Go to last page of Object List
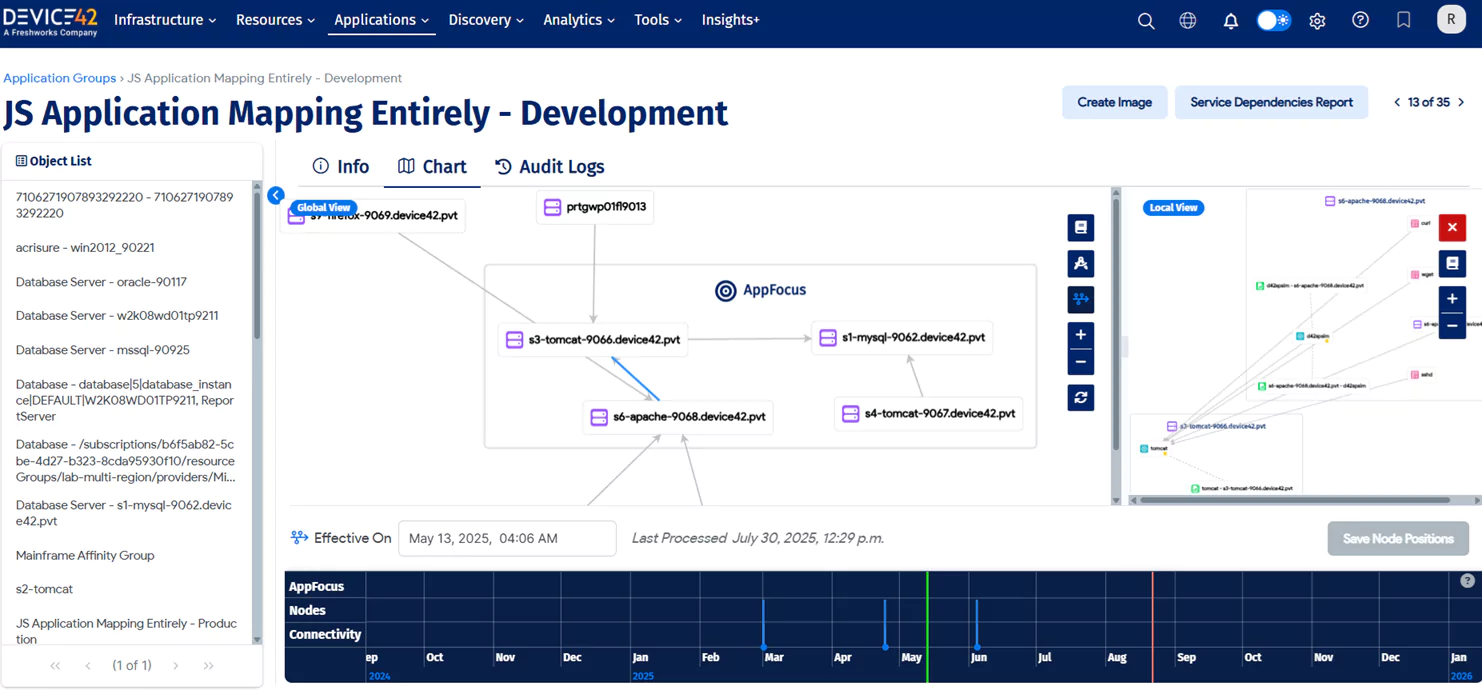Viewport: 1482px width, 690px height. pyautogui.click(x=208, y=666)
